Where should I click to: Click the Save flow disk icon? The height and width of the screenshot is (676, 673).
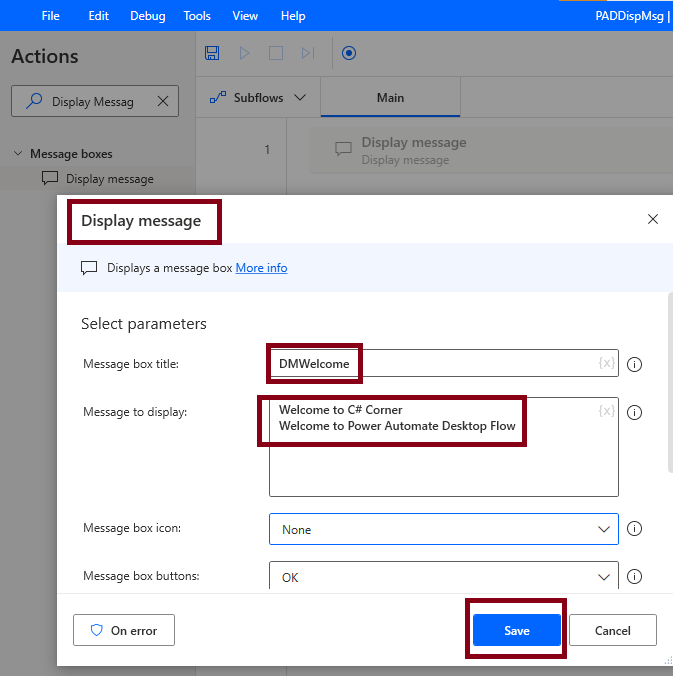(212, 53)
